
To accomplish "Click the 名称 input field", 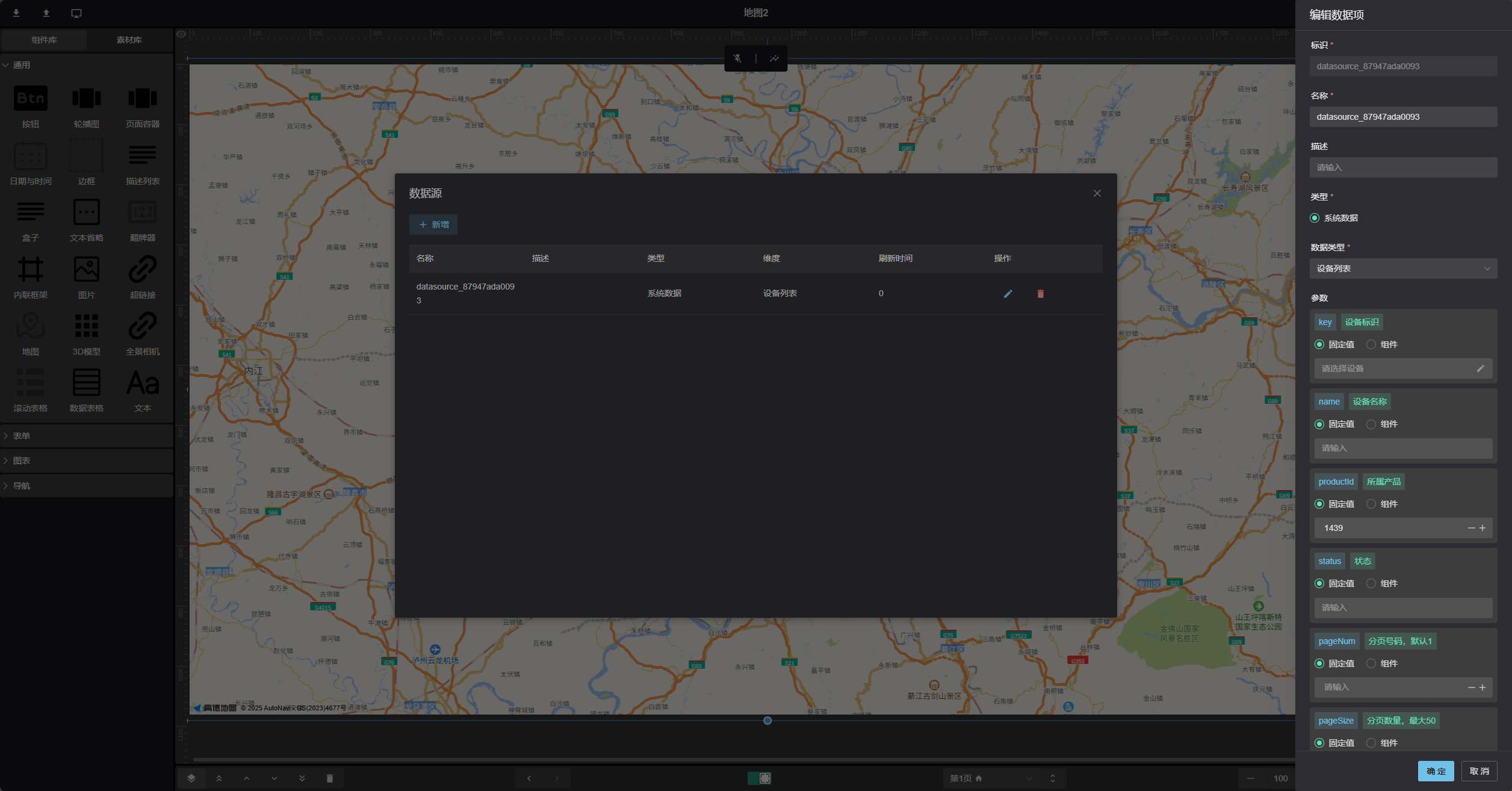I will [x=1403, y=117].
